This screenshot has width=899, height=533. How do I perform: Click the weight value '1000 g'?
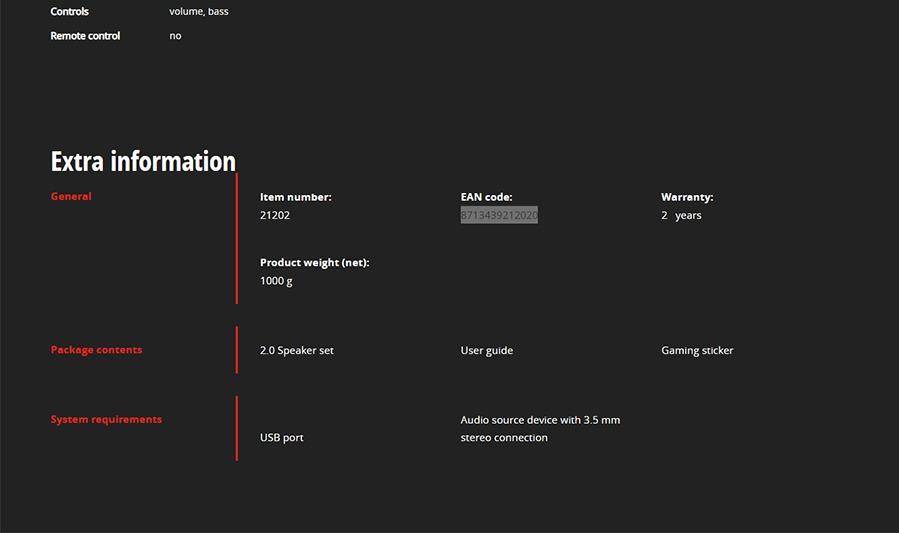276,281
